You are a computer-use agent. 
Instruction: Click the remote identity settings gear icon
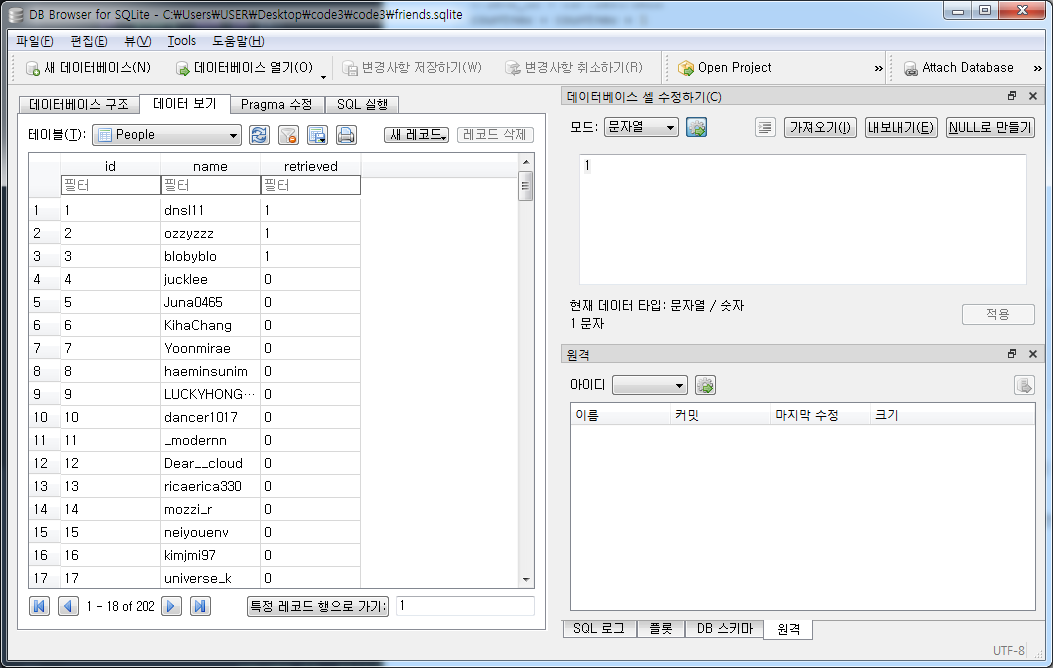[705, 385]
